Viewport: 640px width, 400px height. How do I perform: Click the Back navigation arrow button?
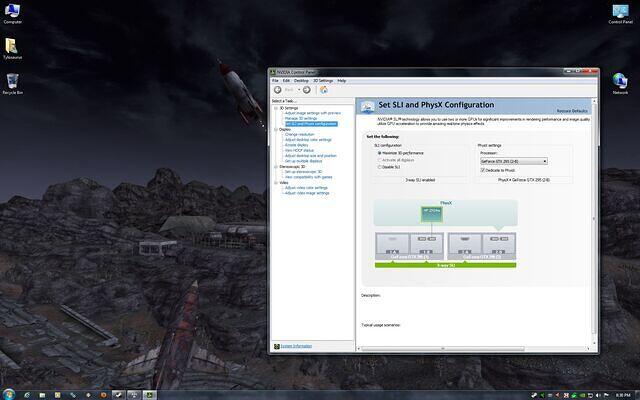coord(277,89)
